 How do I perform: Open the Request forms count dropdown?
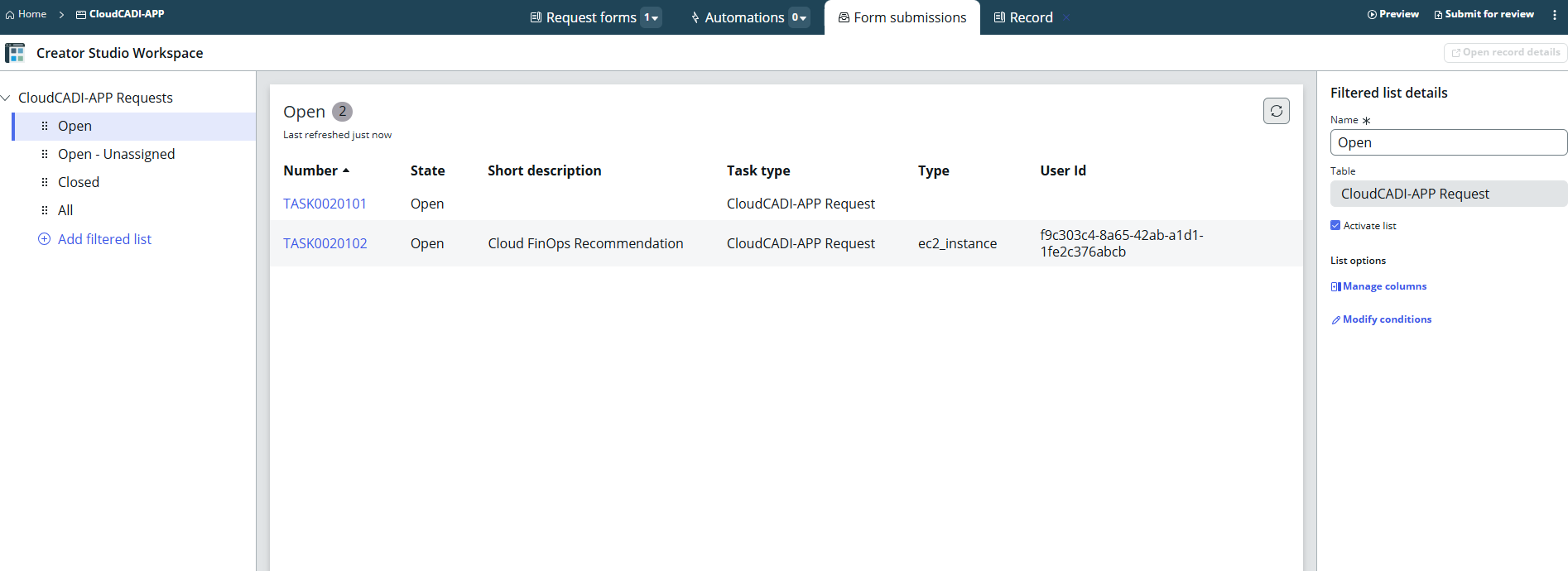tap(652, 17)
